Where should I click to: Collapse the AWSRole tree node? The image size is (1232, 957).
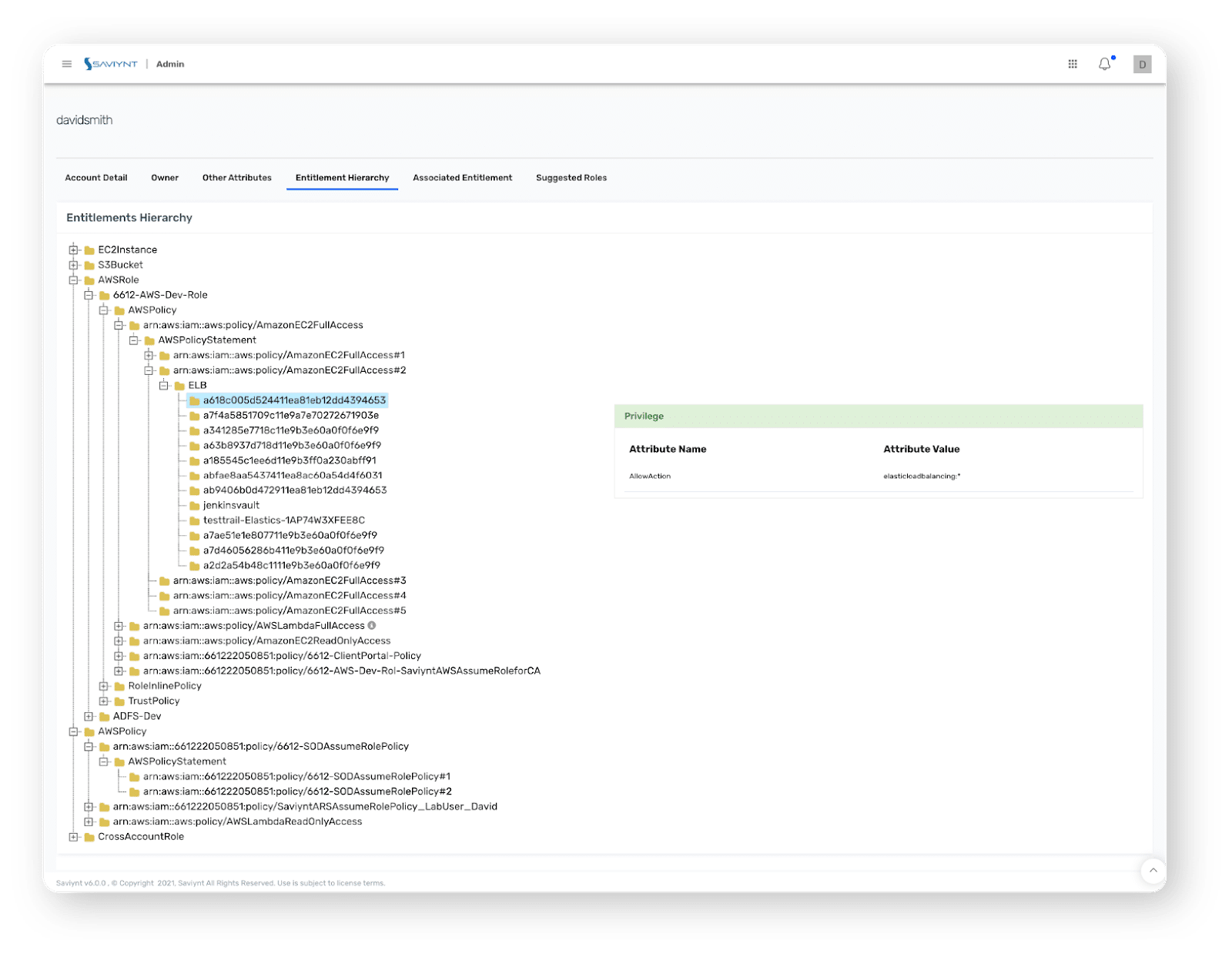73,279
